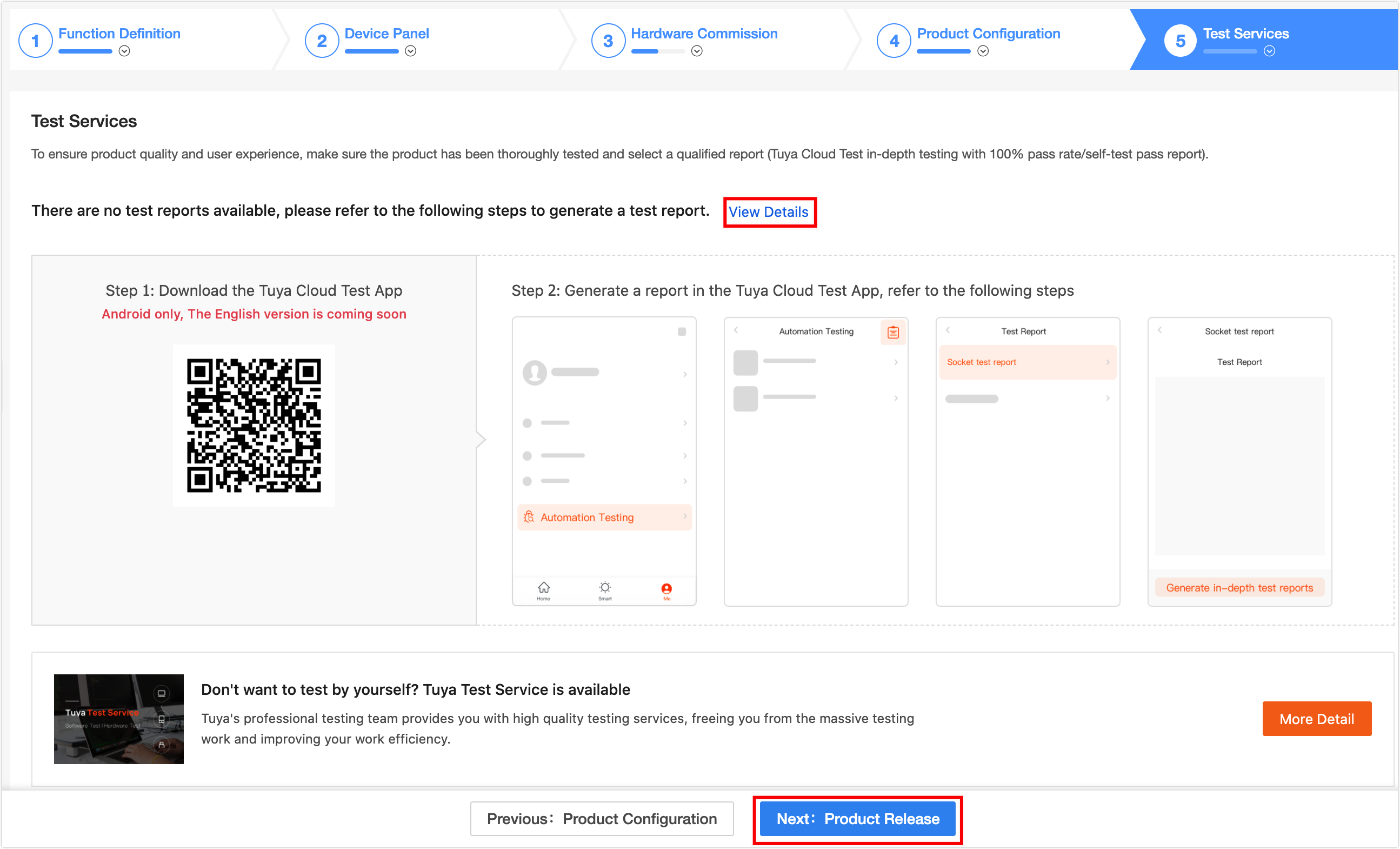The width and height of the screenshot is (1400, 849).
Task: Click Hardware Commission progress bar
Action: tap(658, 52)
